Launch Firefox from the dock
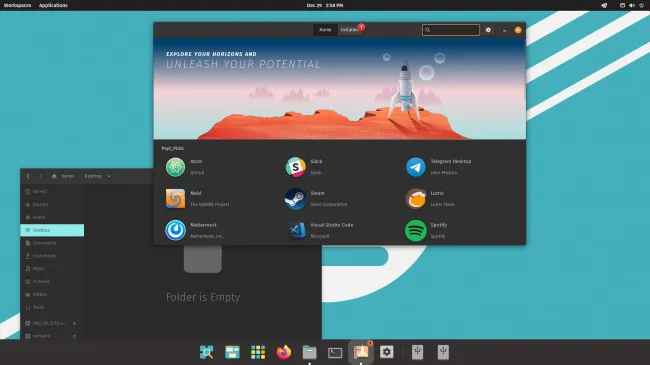This screenshot has height=365, width=650. pyautogui.click(x=284, y=352)
